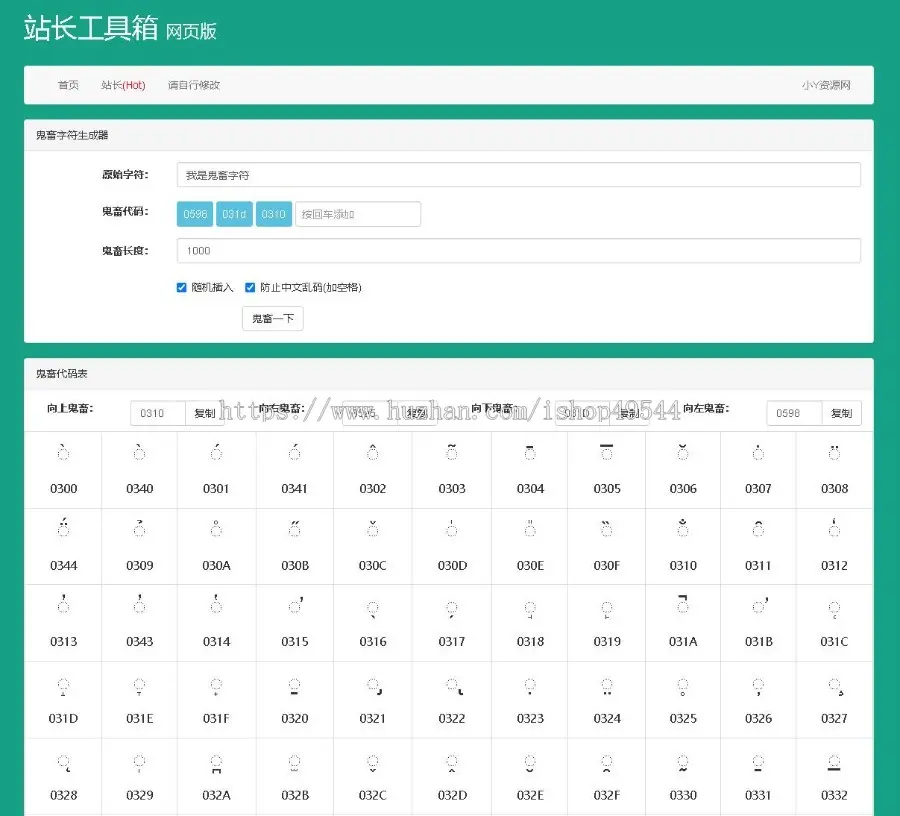Switch to the 站长(Hot) menu item
900x816 pixels.
(123, 85)
